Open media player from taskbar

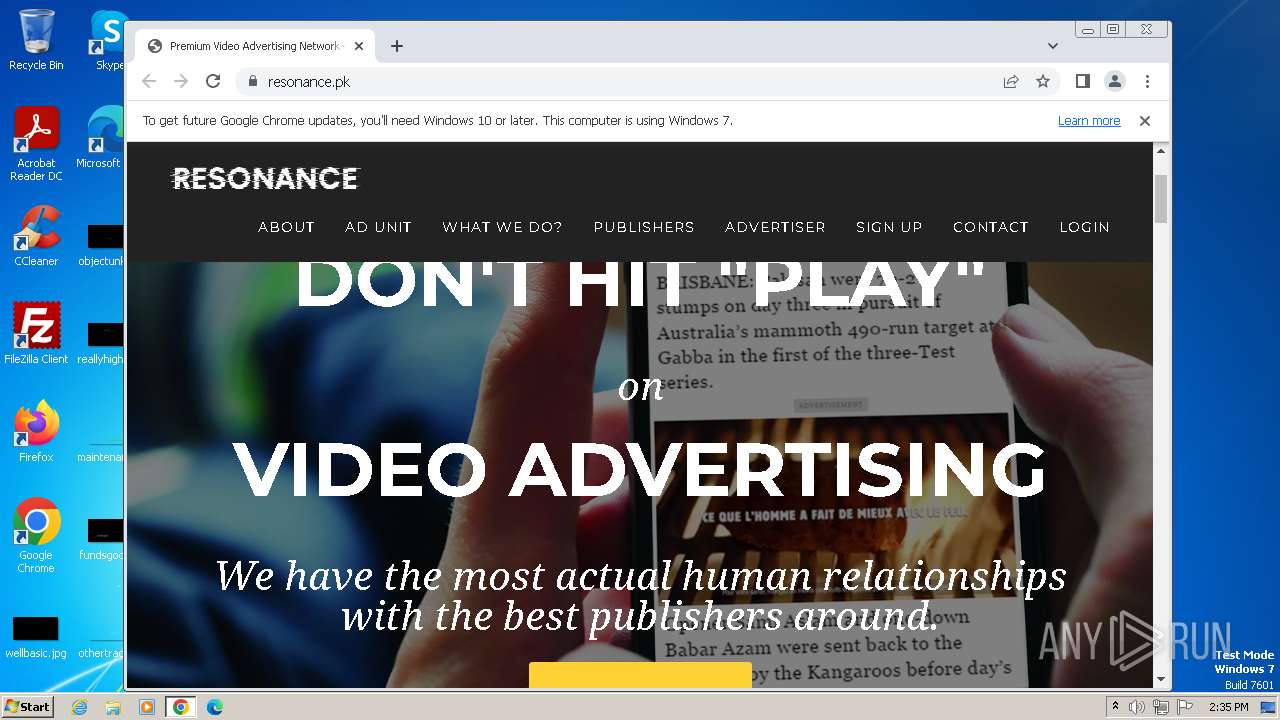[146, 707]
